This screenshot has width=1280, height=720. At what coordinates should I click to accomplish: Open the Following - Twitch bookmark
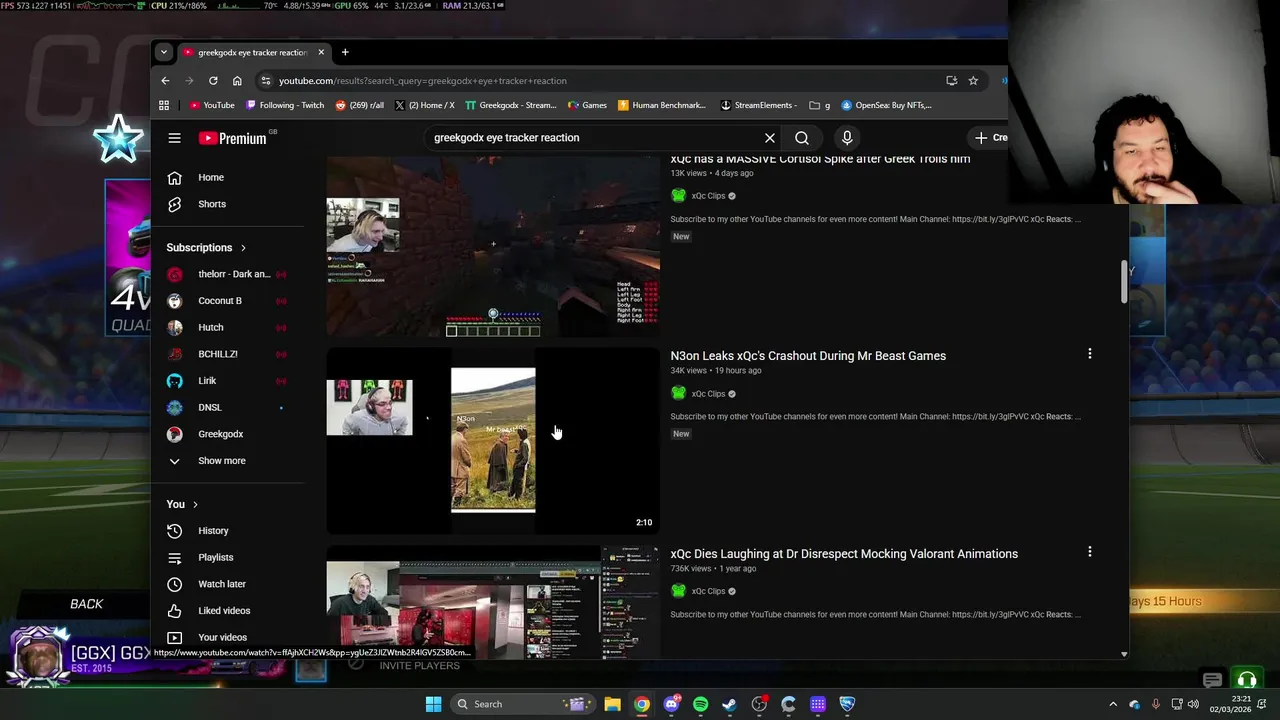click(285, 105)
